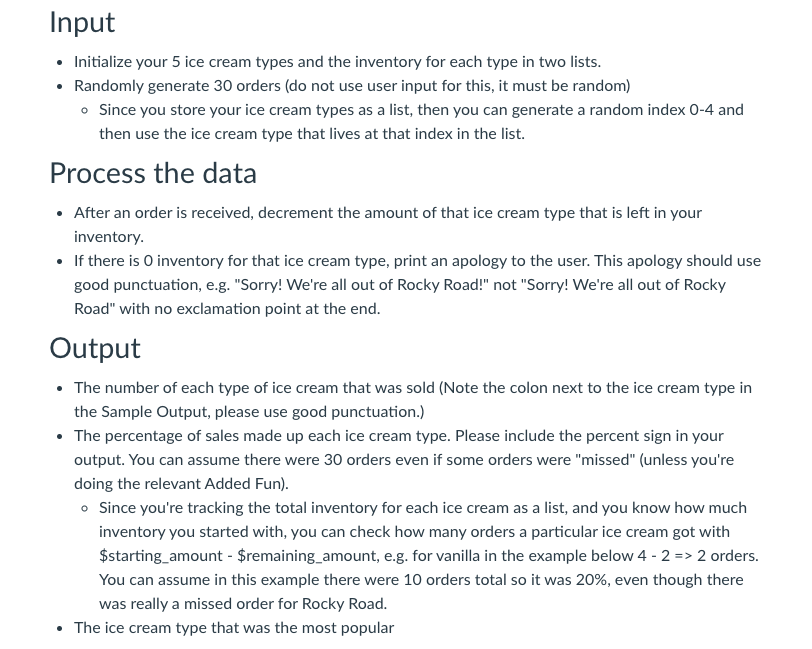Click the Process the data heading
This screenshot has height=649, width=812.
click(153, 173)
